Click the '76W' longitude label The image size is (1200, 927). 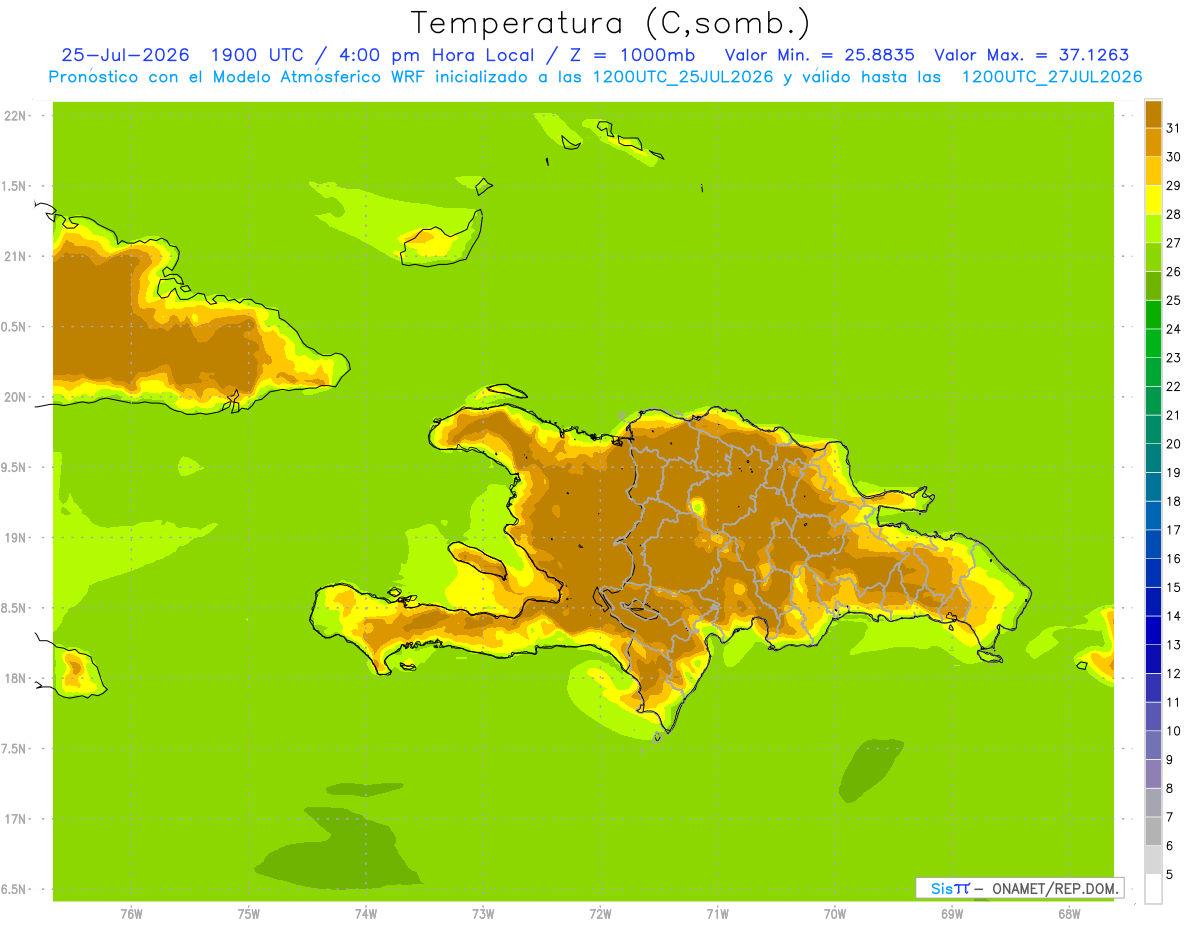click(x=131, y=914)
